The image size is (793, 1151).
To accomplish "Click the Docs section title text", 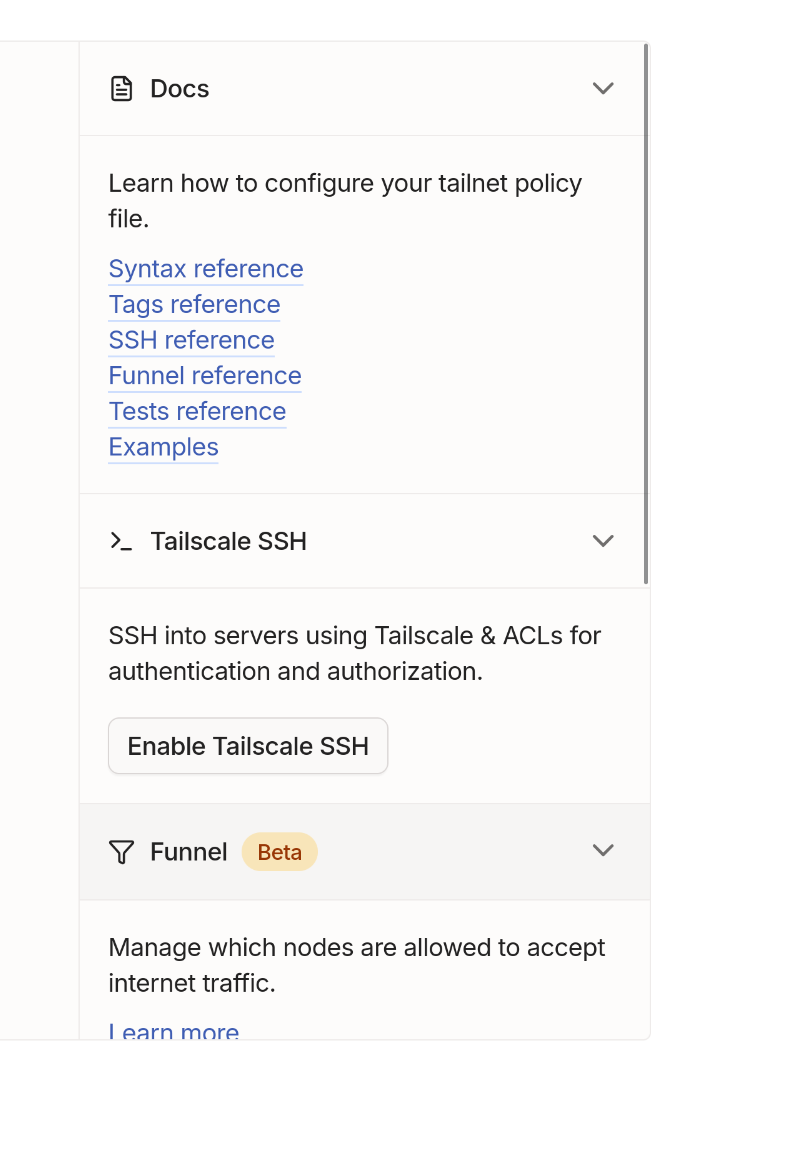I will 180,89.
